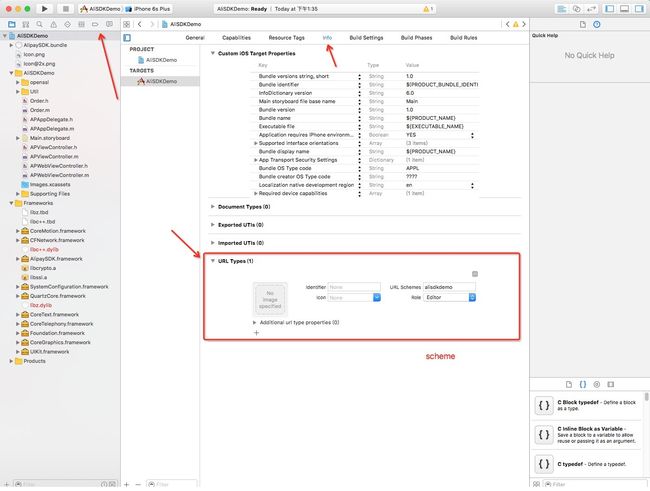Screen dimensions: 650x491
Task: Expand Supported interface orientations row
Action: (x=256, y=143)
